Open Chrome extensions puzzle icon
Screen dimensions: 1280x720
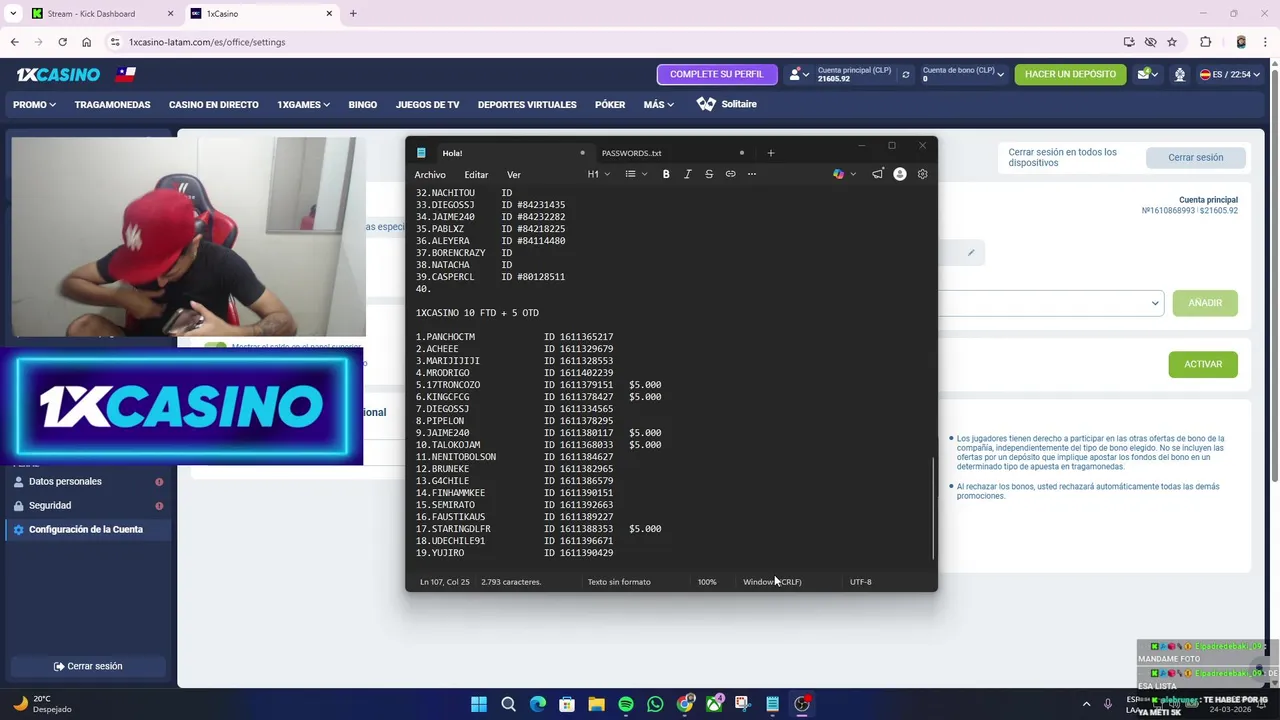(x=1205, y=42)
